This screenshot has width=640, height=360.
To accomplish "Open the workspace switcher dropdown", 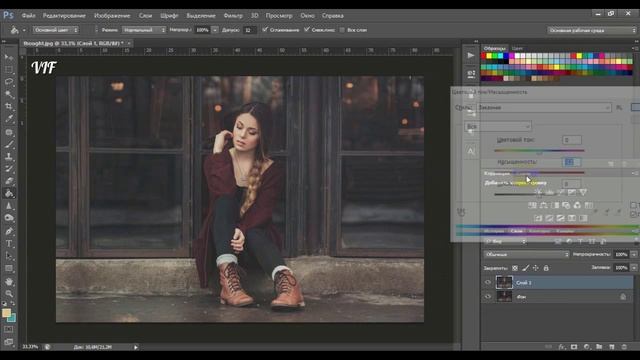I will click(591, 30).
